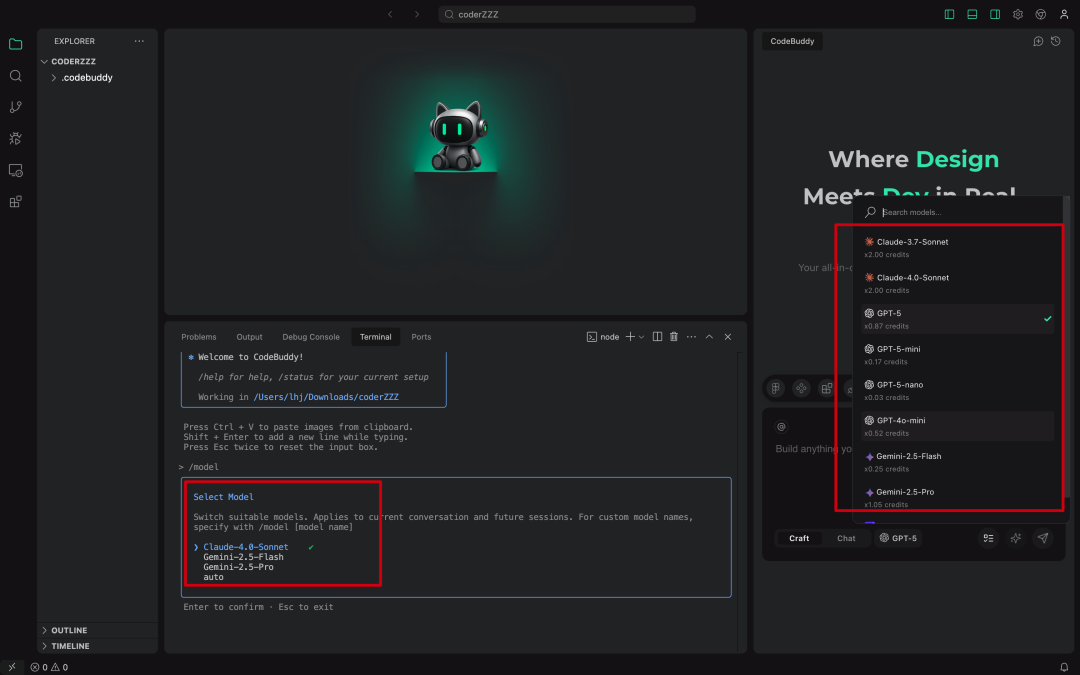Collapse the CODERZZZ folder tree

pos(44,61)
